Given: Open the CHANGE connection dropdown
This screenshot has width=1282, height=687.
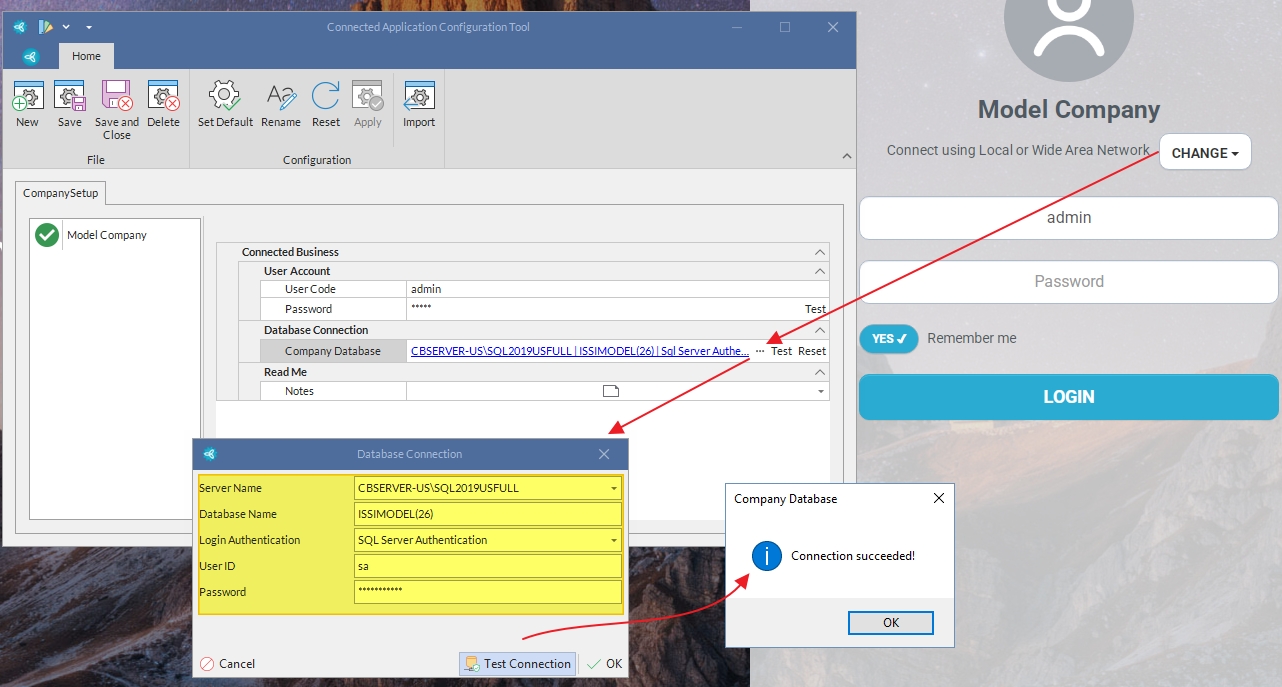Looking at the screenshot, I should pos(1205,153).
